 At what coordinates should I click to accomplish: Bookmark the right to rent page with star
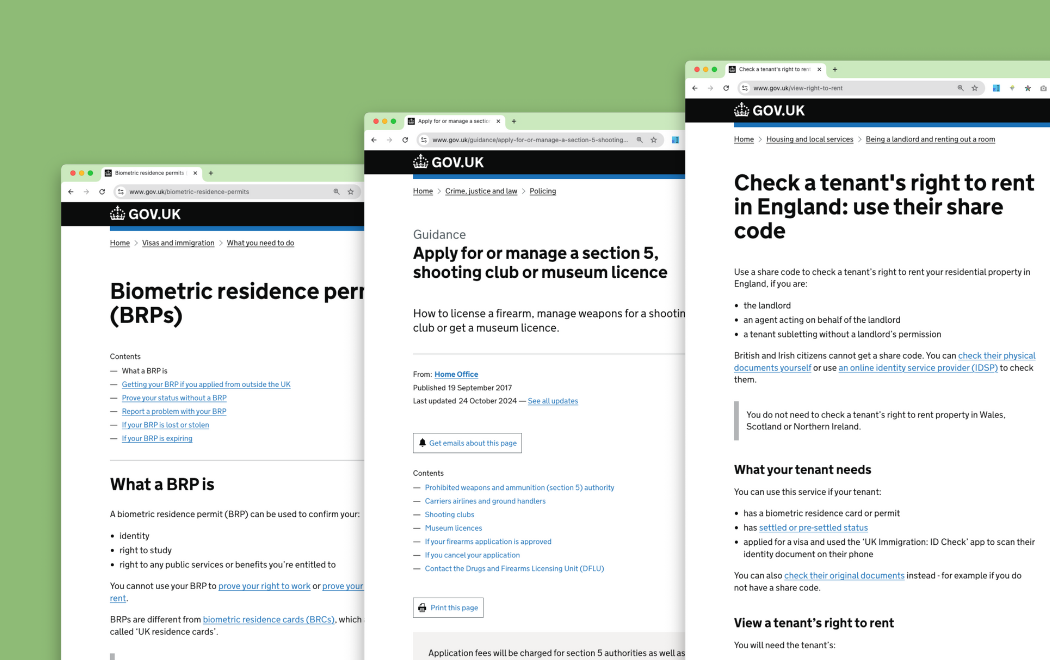tap(975, 88)
